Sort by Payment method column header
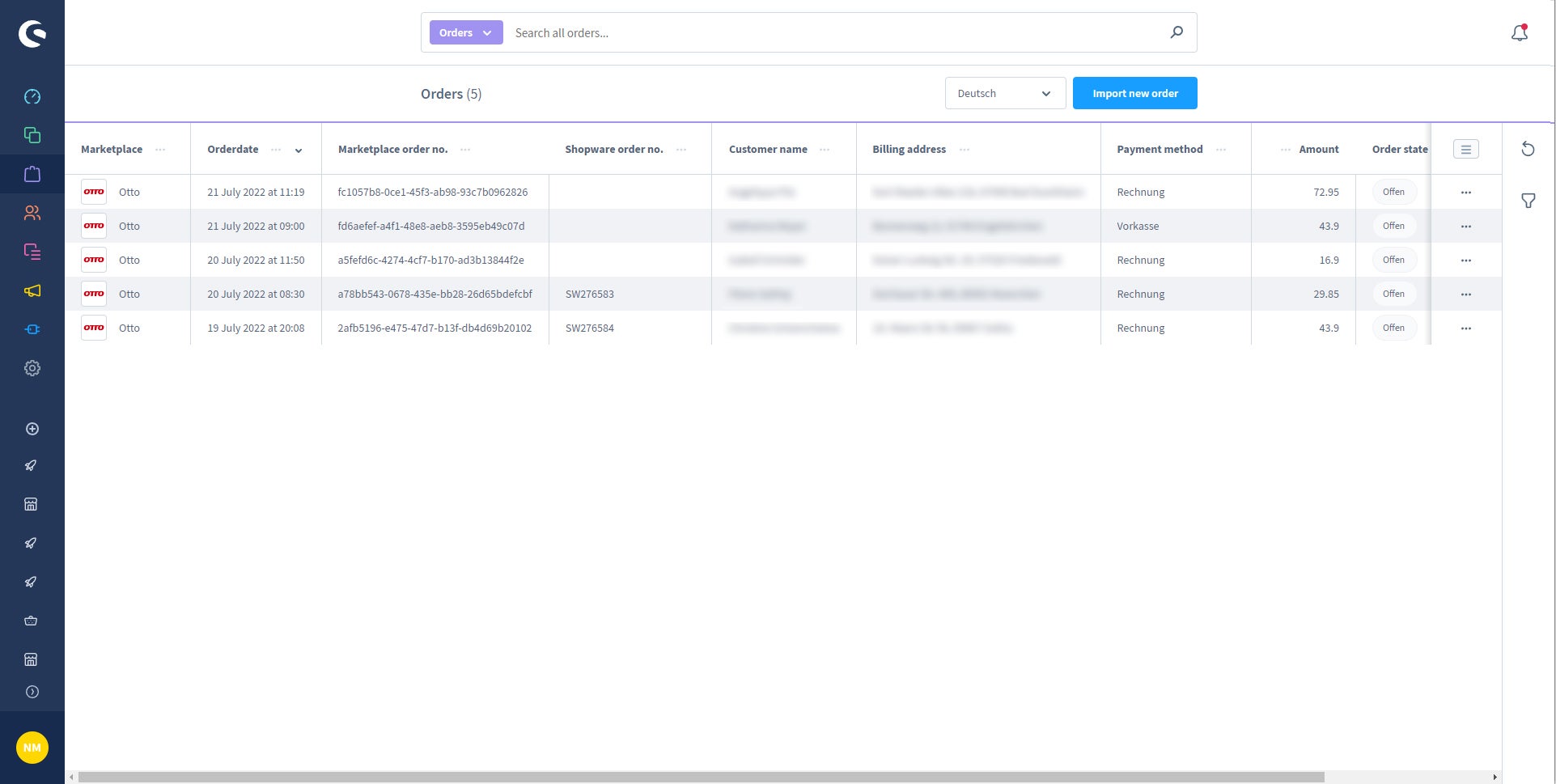1556x784 pixels. point(1160,150)
